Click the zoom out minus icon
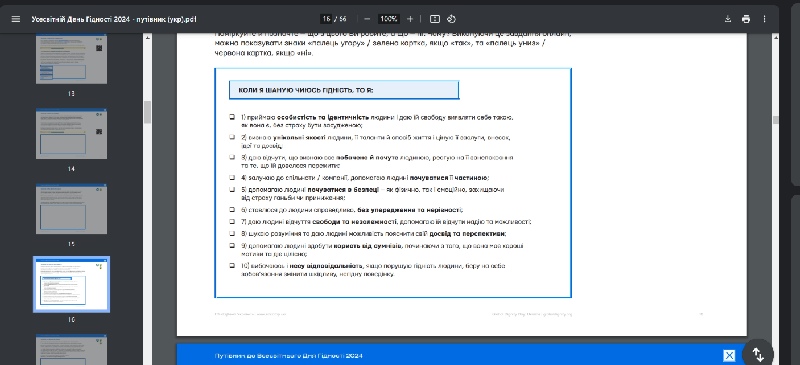The width and height of the screenshot is (800, 365). point(367,19)
